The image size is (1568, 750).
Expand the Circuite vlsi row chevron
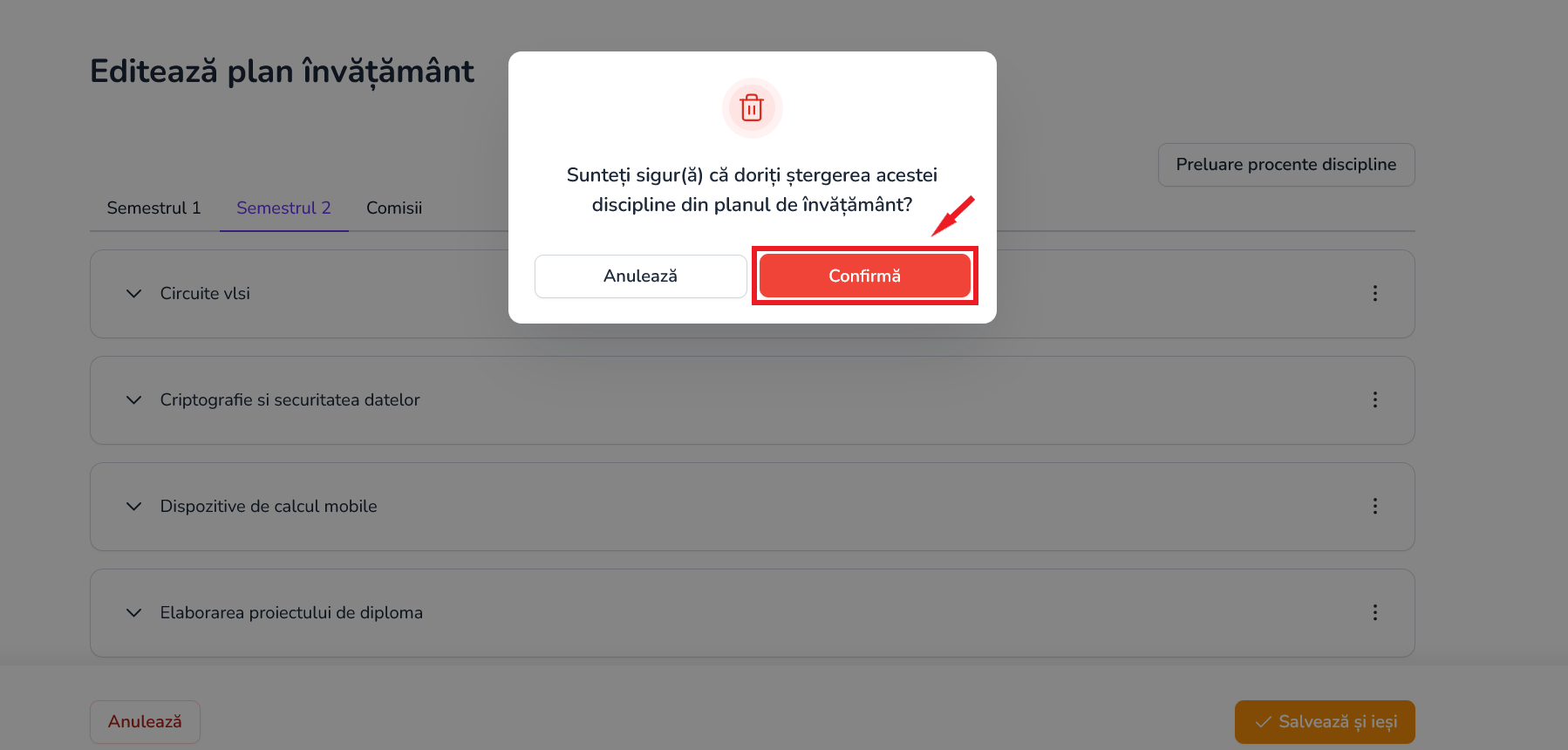click(x=133, y=294)
